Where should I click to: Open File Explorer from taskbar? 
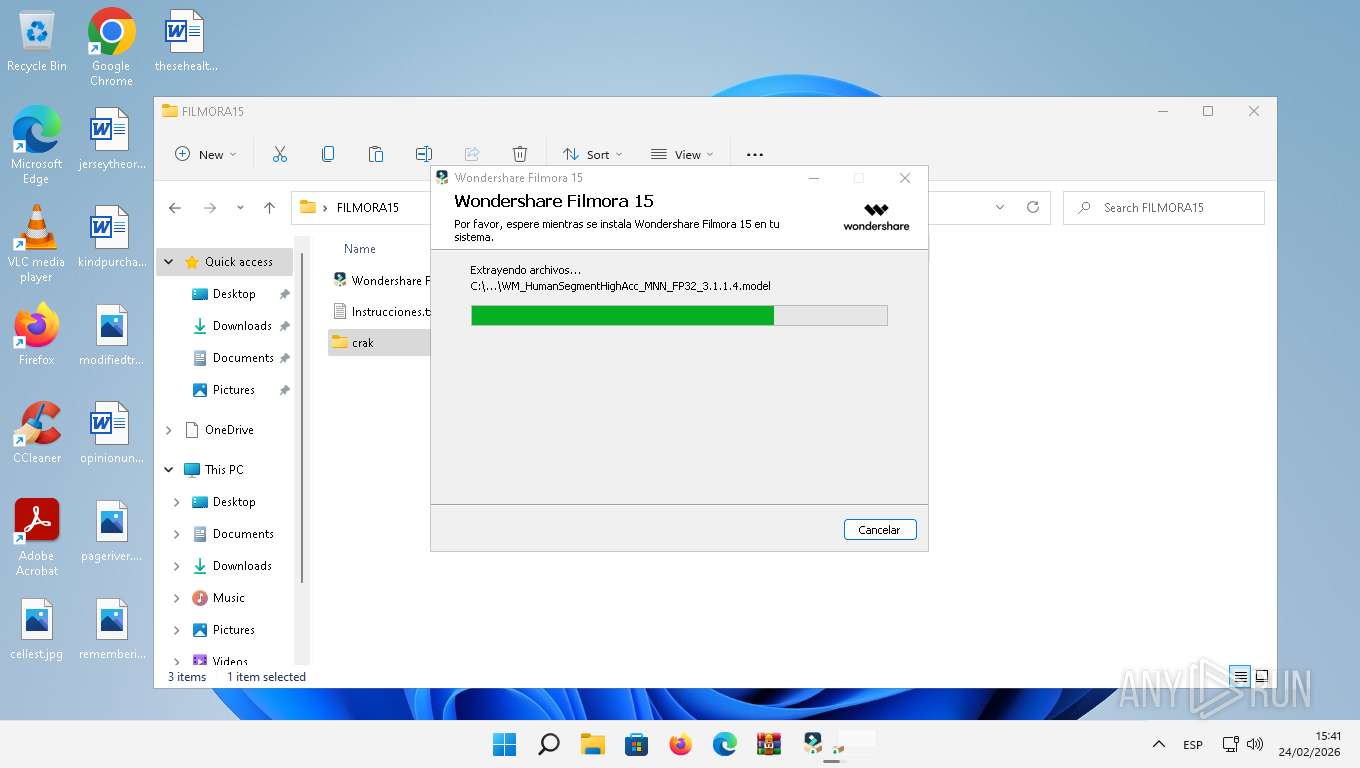click(593, 744)
